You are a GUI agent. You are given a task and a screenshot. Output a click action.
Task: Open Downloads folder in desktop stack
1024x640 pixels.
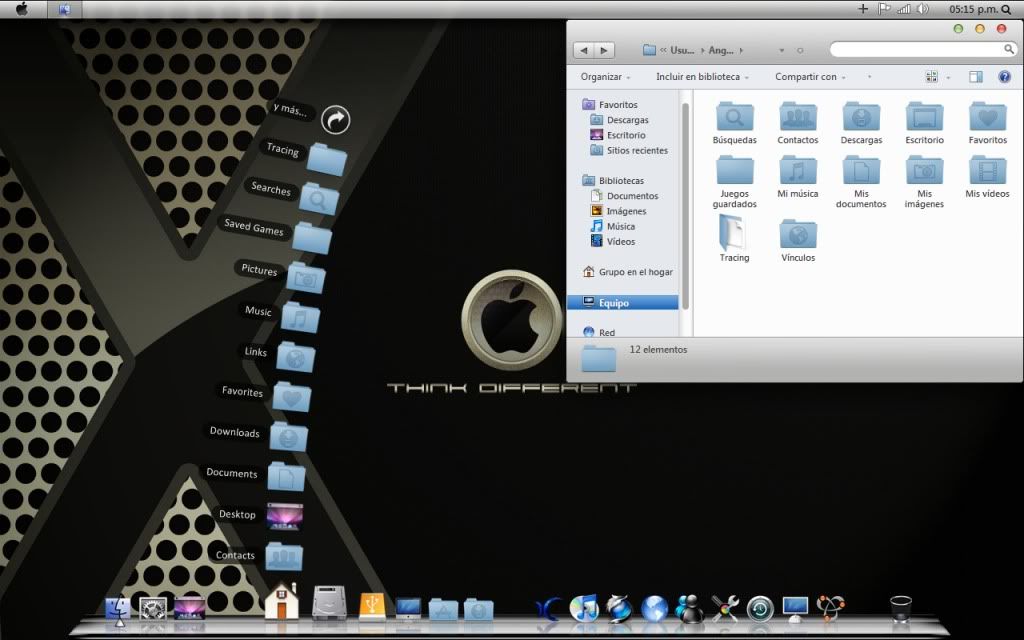pyautogui.click(x=288, y=436)
